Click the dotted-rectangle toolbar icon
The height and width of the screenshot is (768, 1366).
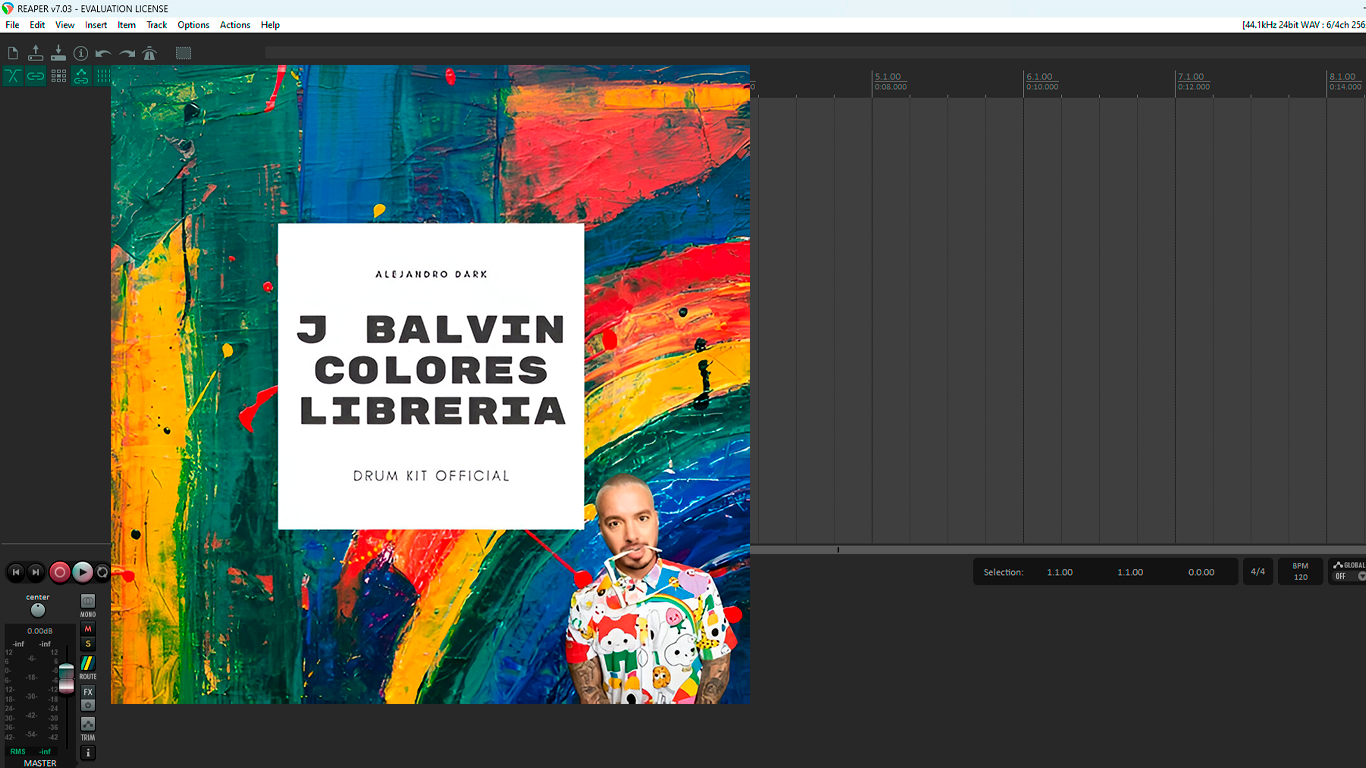click(x=184, y=53)
